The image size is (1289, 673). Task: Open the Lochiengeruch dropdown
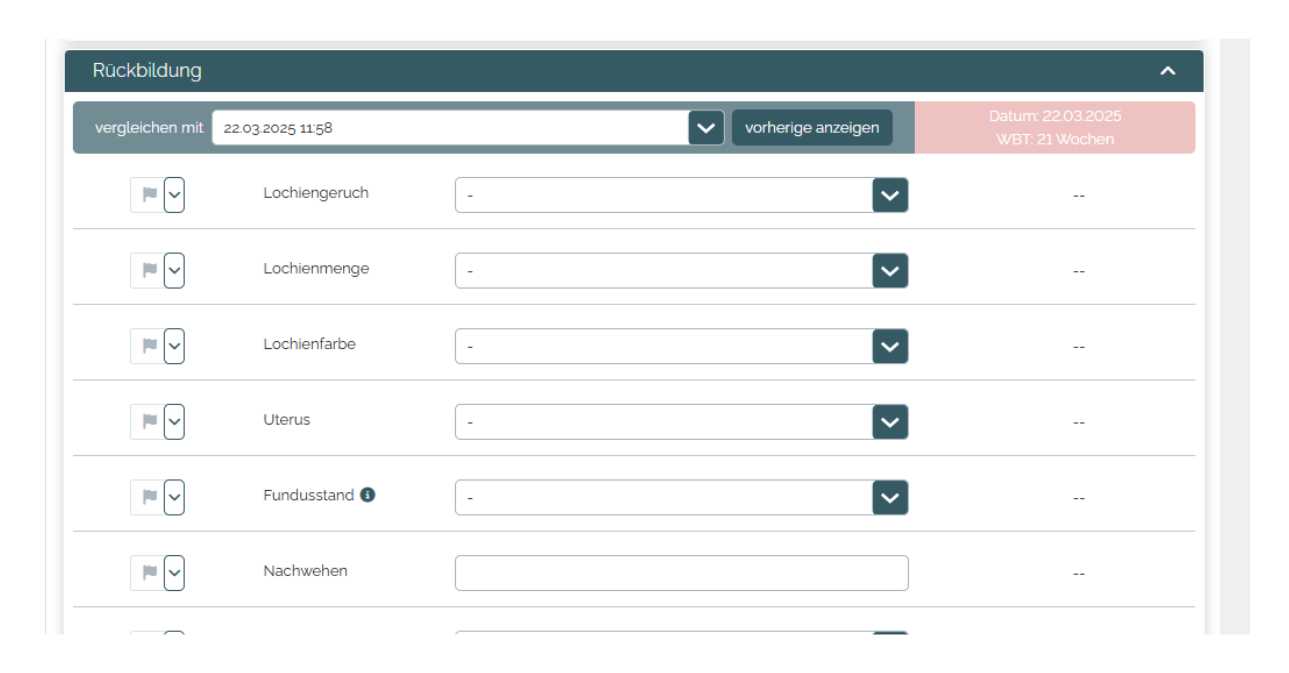890,195
